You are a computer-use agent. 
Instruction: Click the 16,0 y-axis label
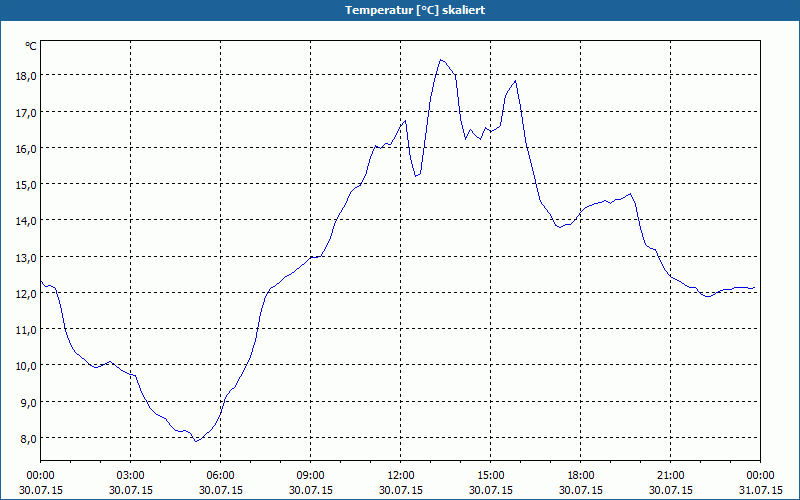point(27,148)
